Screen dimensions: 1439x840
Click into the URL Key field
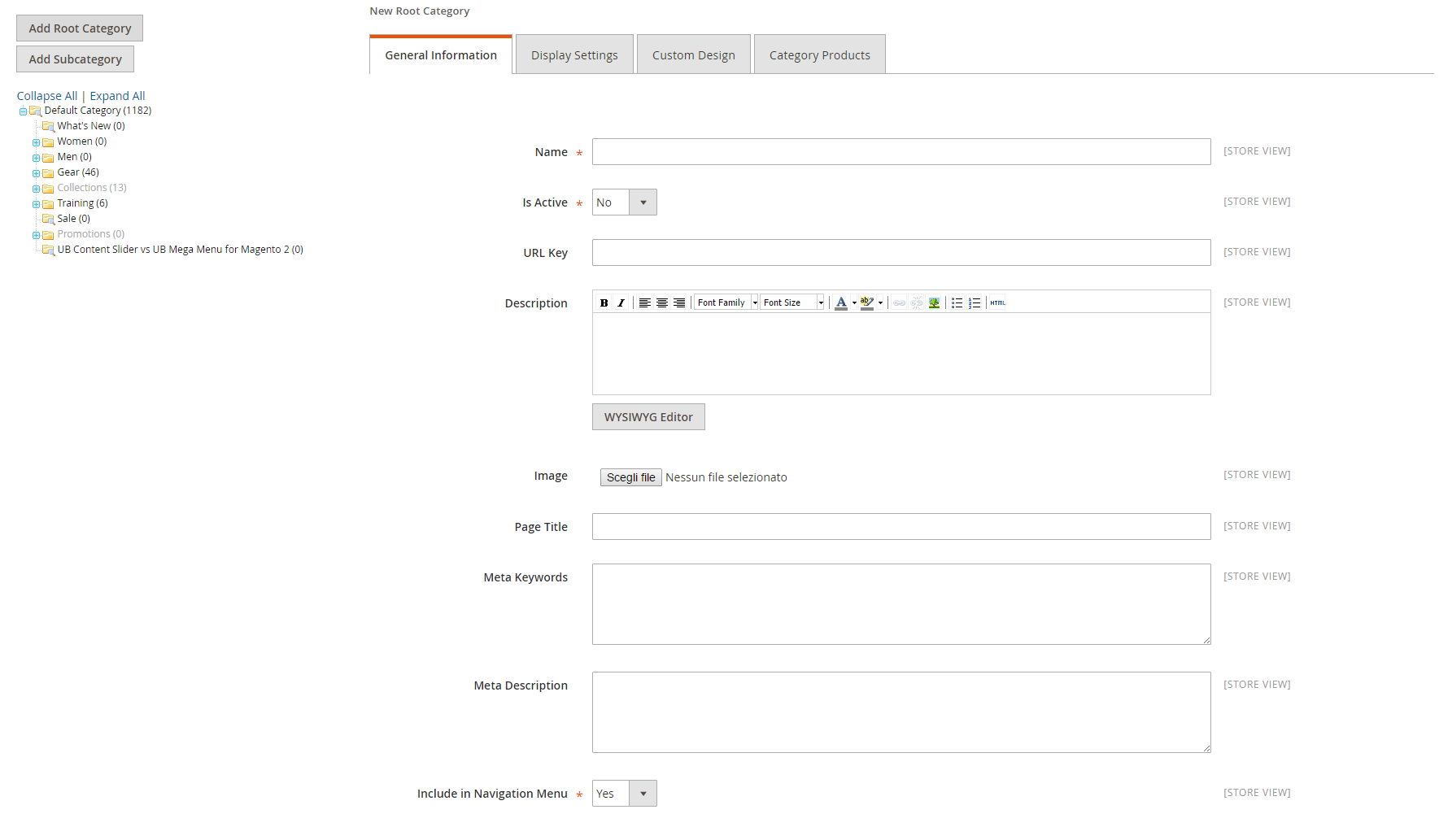(900, 253)
